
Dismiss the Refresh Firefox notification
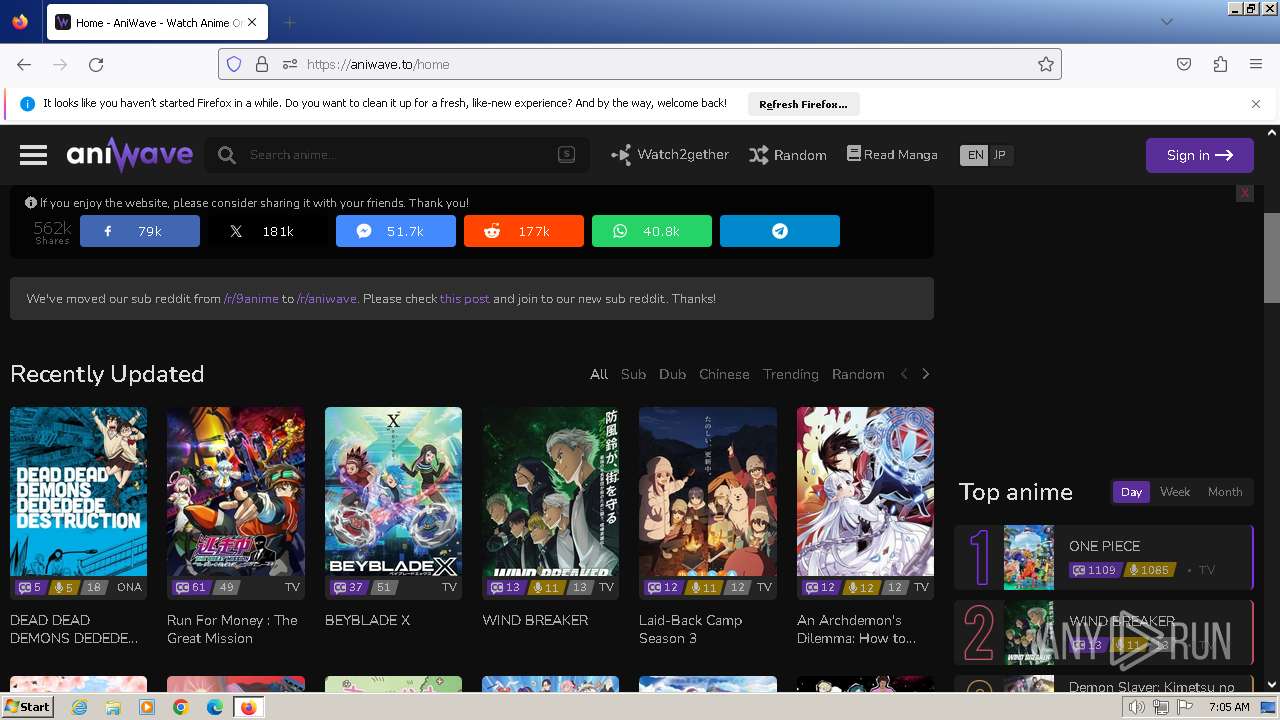tap(1256, 104)
